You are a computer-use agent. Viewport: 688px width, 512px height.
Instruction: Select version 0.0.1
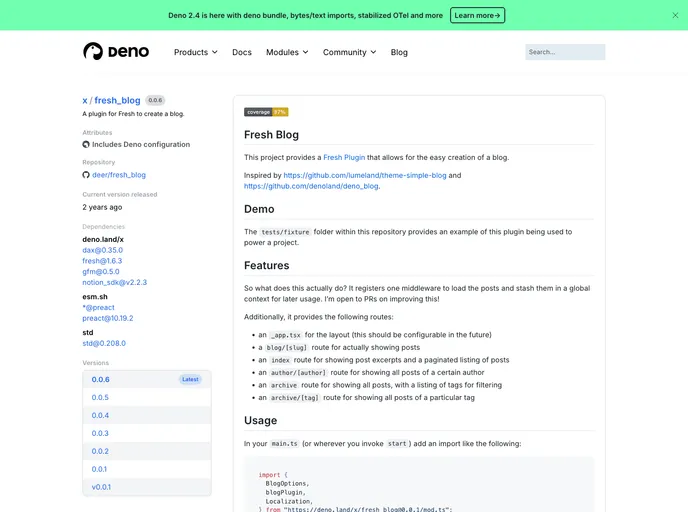[147, 469]
